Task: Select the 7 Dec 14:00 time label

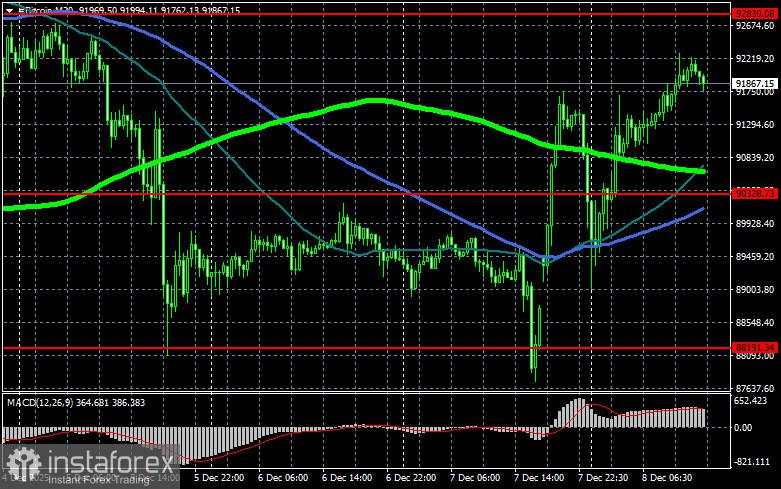Action: (539, 477)
